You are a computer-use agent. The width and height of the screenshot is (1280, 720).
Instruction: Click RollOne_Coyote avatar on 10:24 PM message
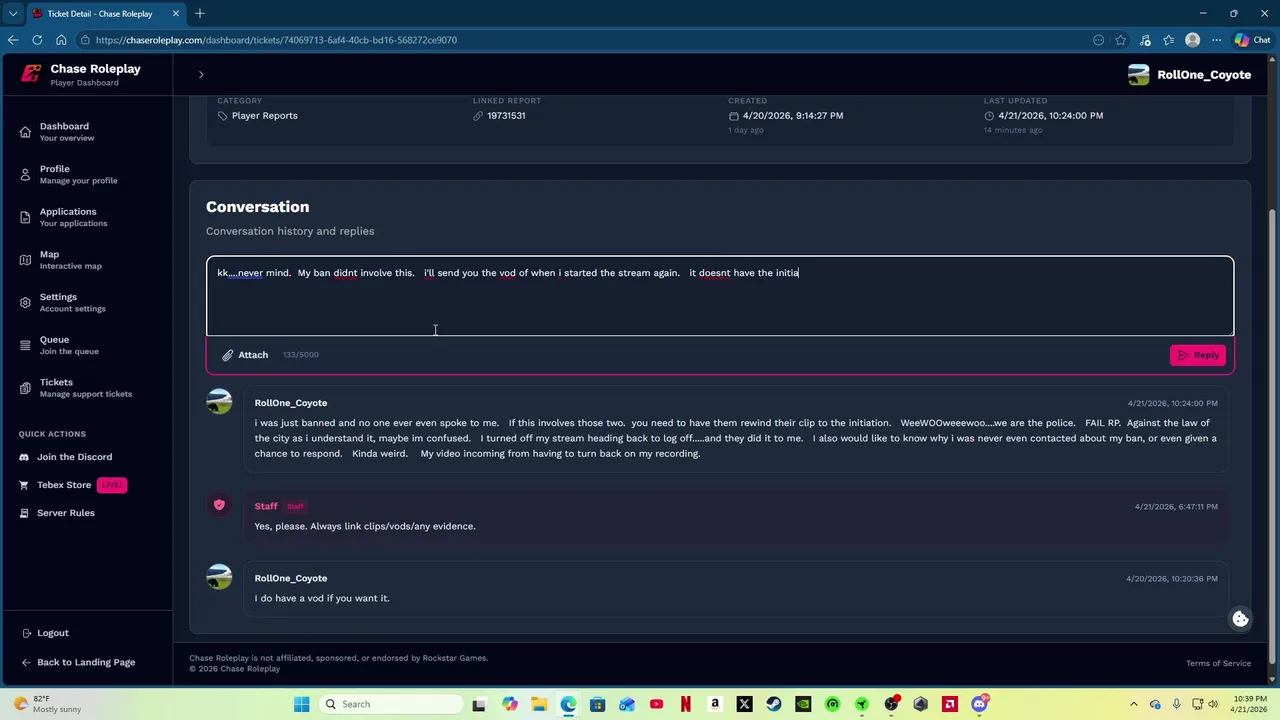[x=219, y=402]
